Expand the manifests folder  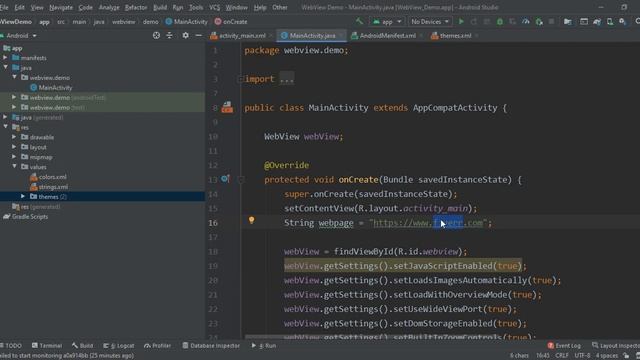tap(5, 58)
